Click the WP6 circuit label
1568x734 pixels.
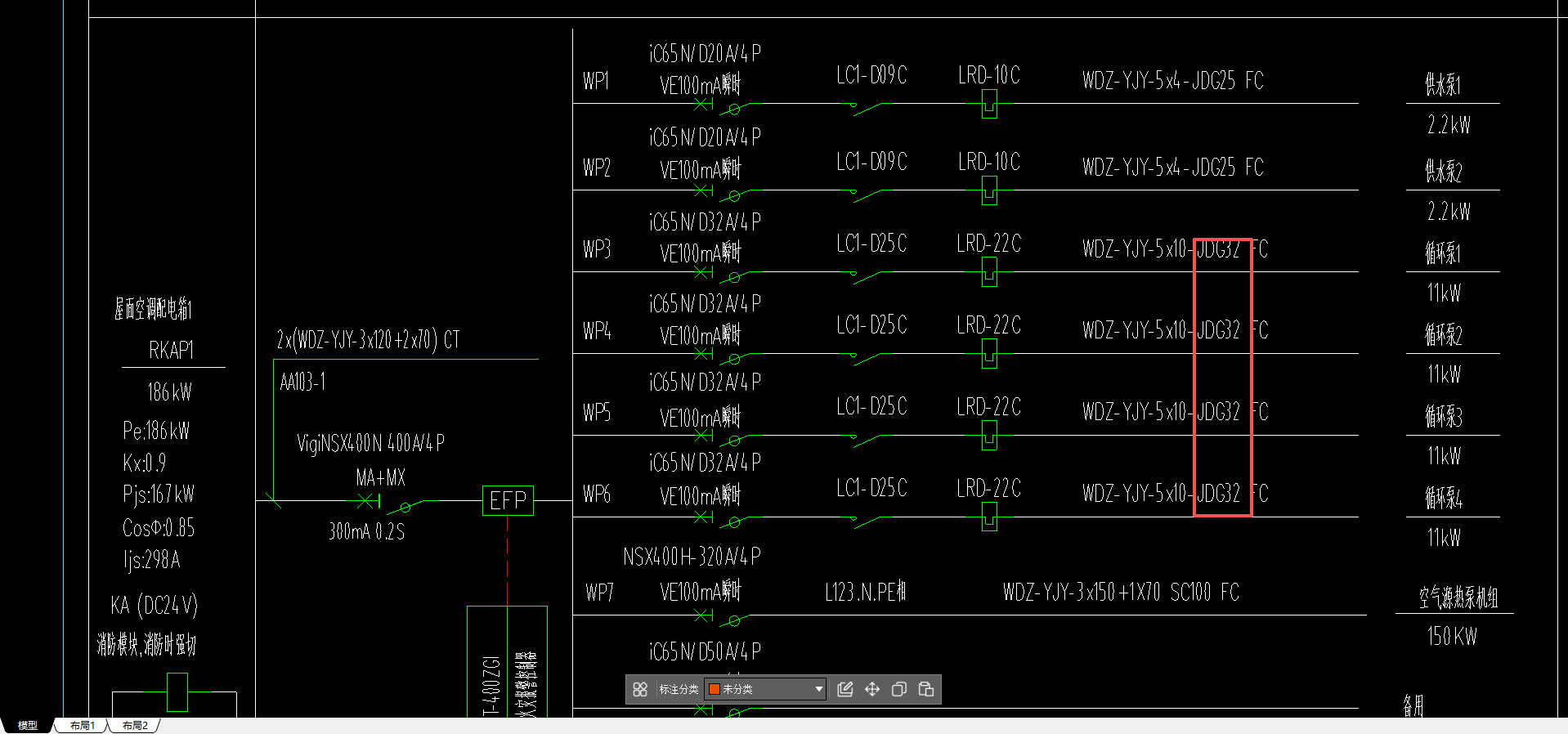(x=597, y=494)
